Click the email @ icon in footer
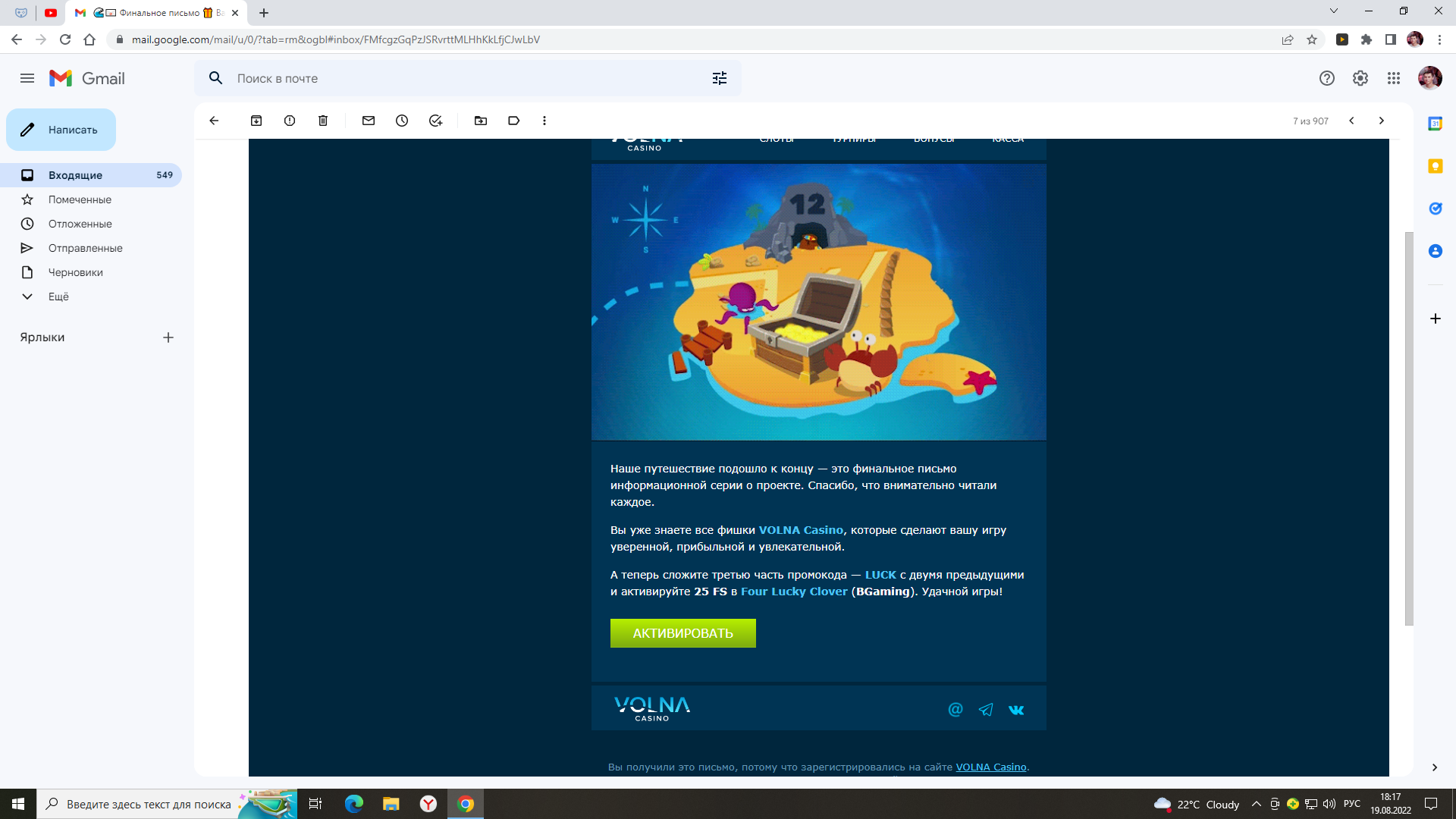This screenshot has width=1456, height=819. coord(955,710)
